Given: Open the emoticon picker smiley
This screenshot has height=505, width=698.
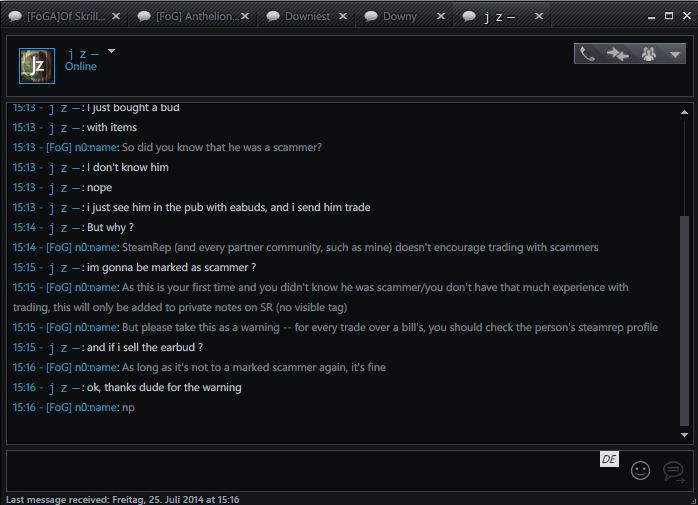Looking at the screenshot, I should tap(640, 470).
